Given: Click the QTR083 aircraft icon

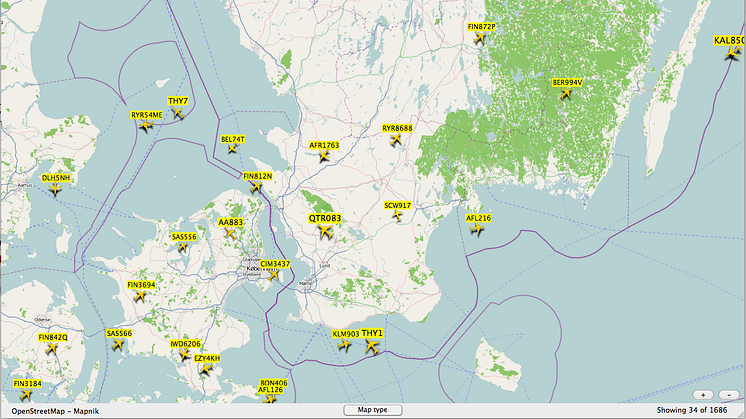Looking at the screenshot, I should pos(324,232).
